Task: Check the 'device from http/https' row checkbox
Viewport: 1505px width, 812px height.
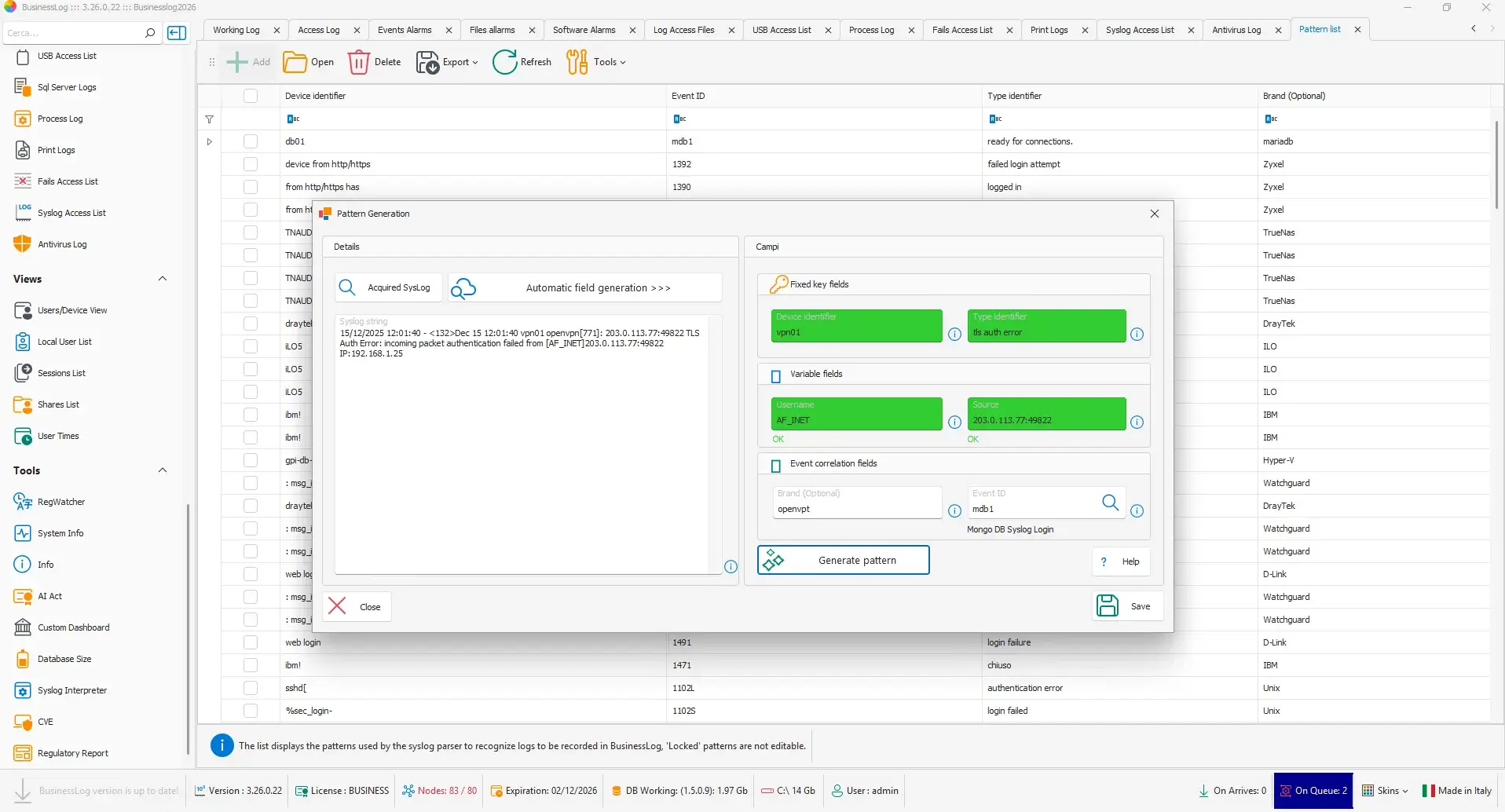Action: pyautogui.click(x=251, y=164)
